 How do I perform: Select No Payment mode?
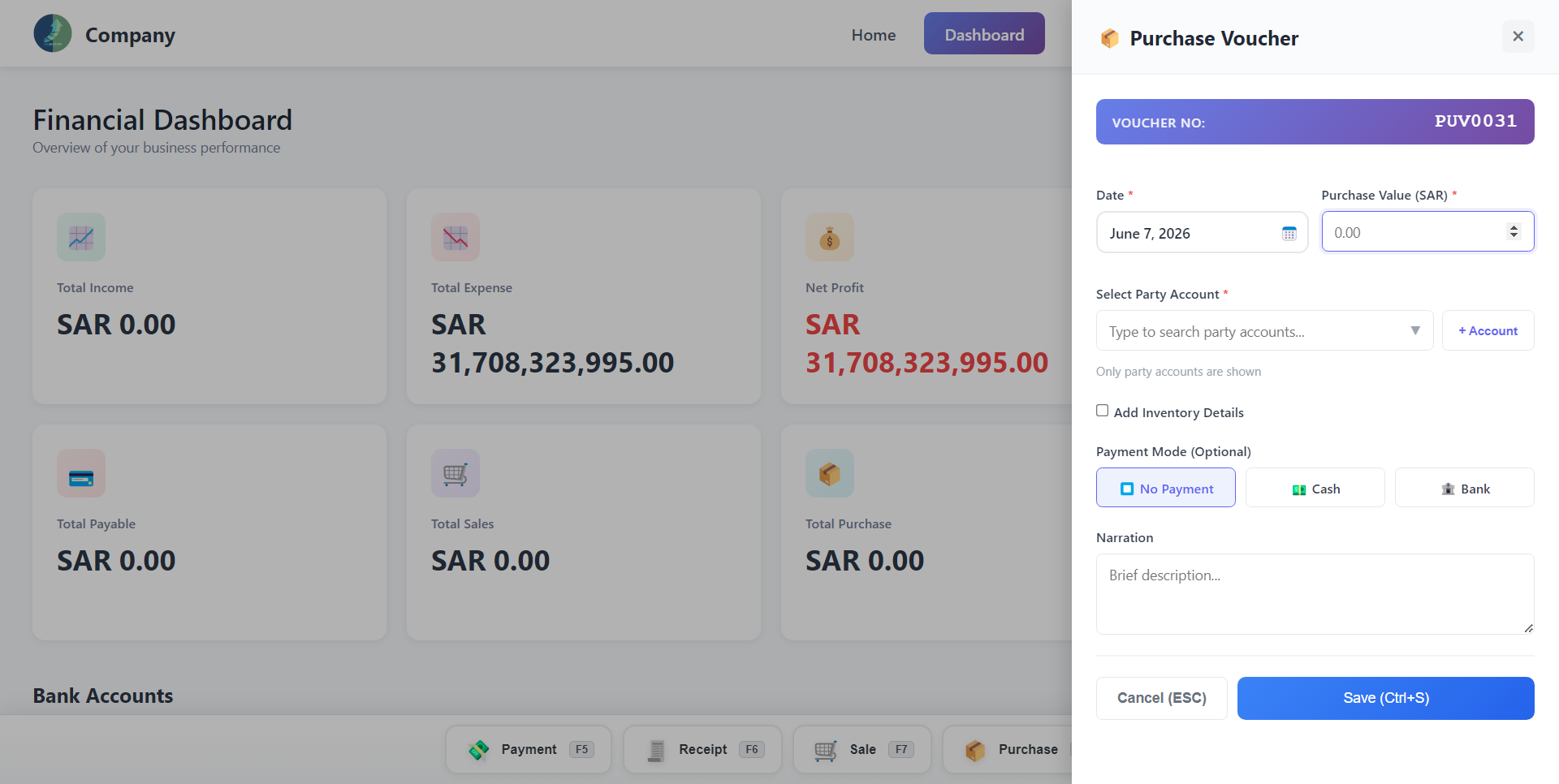click(1166, 488)
